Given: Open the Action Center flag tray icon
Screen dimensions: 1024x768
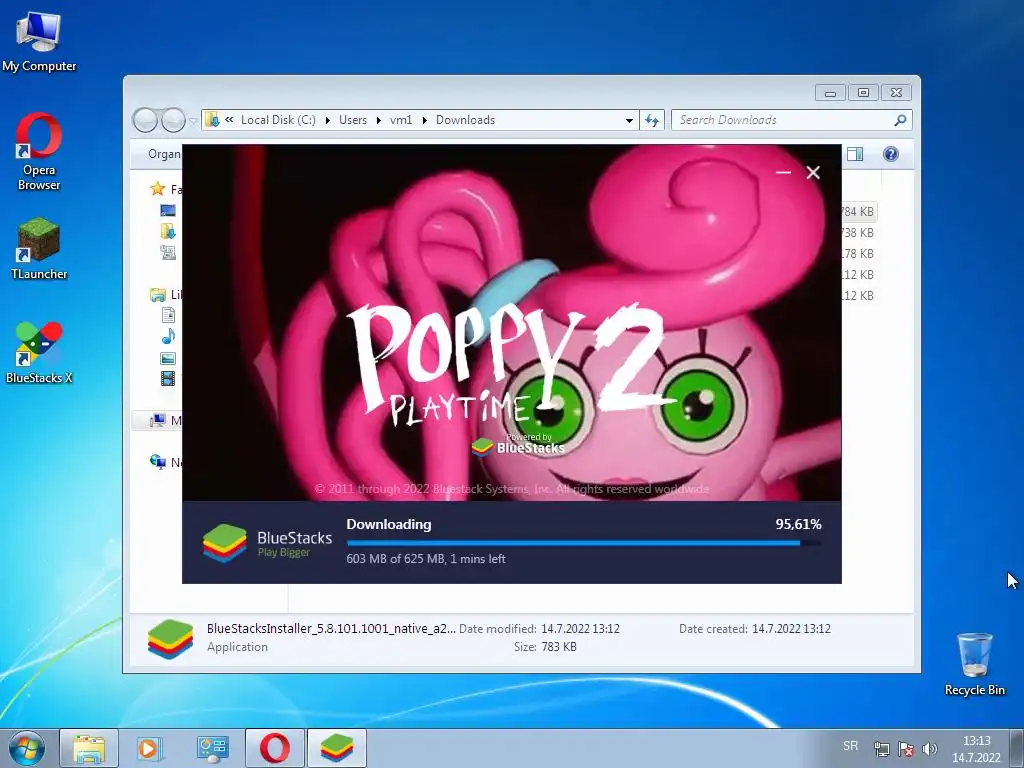Looking at the screenshot, I should tap(906, 749).
